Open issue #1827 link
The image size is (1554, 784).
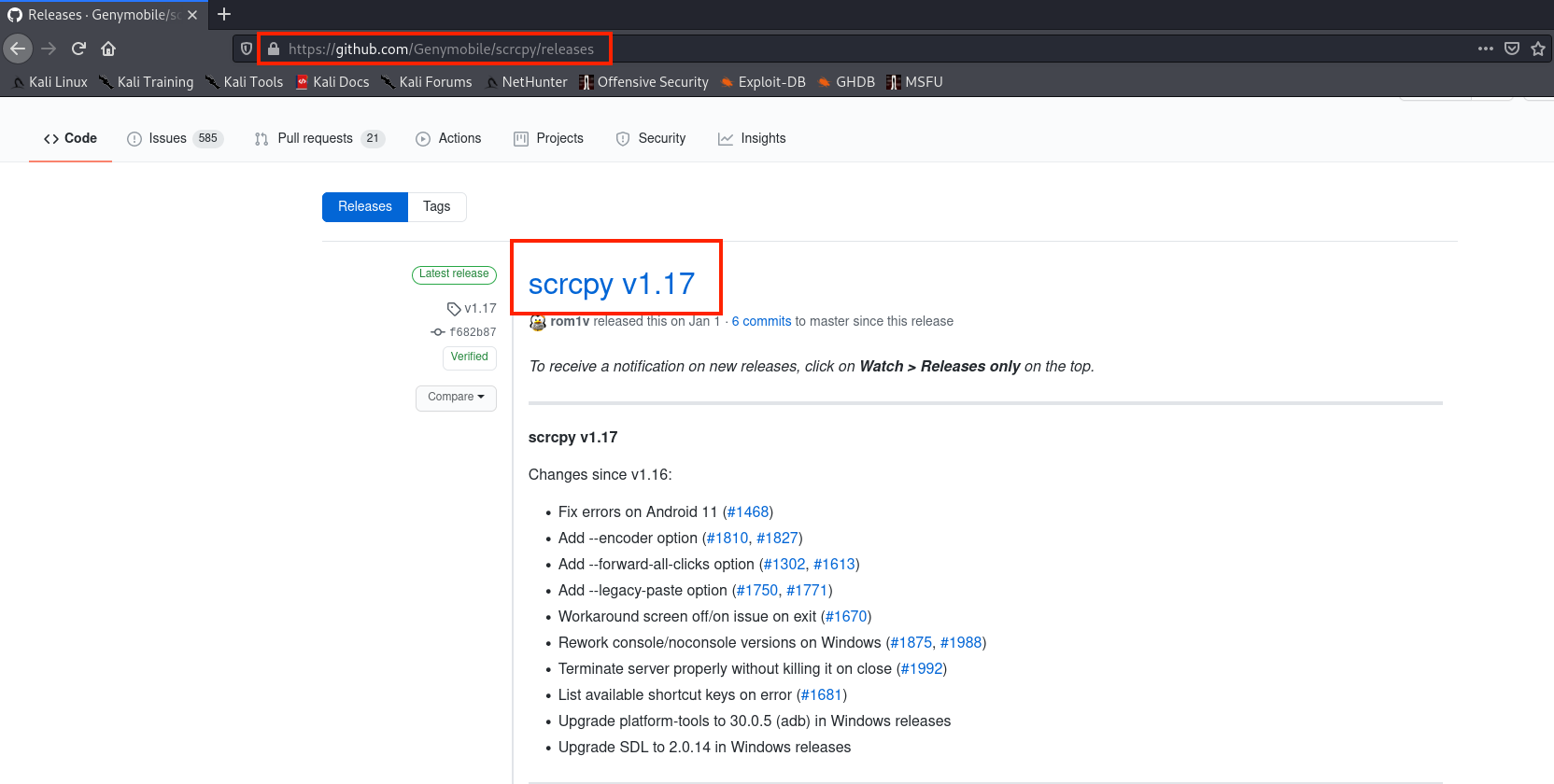point(778,538)
